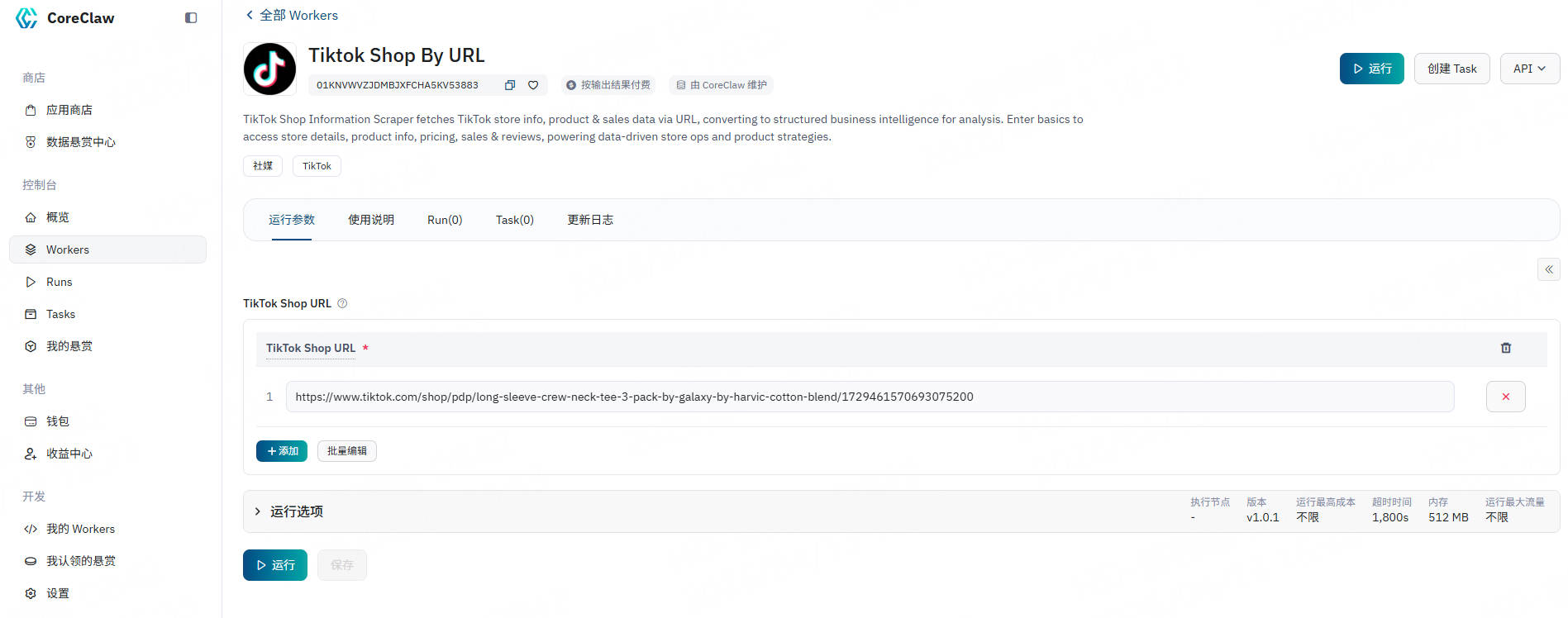Open the API dropdown
Screen dimensions: 1568x618
[x=1529, y=69]
